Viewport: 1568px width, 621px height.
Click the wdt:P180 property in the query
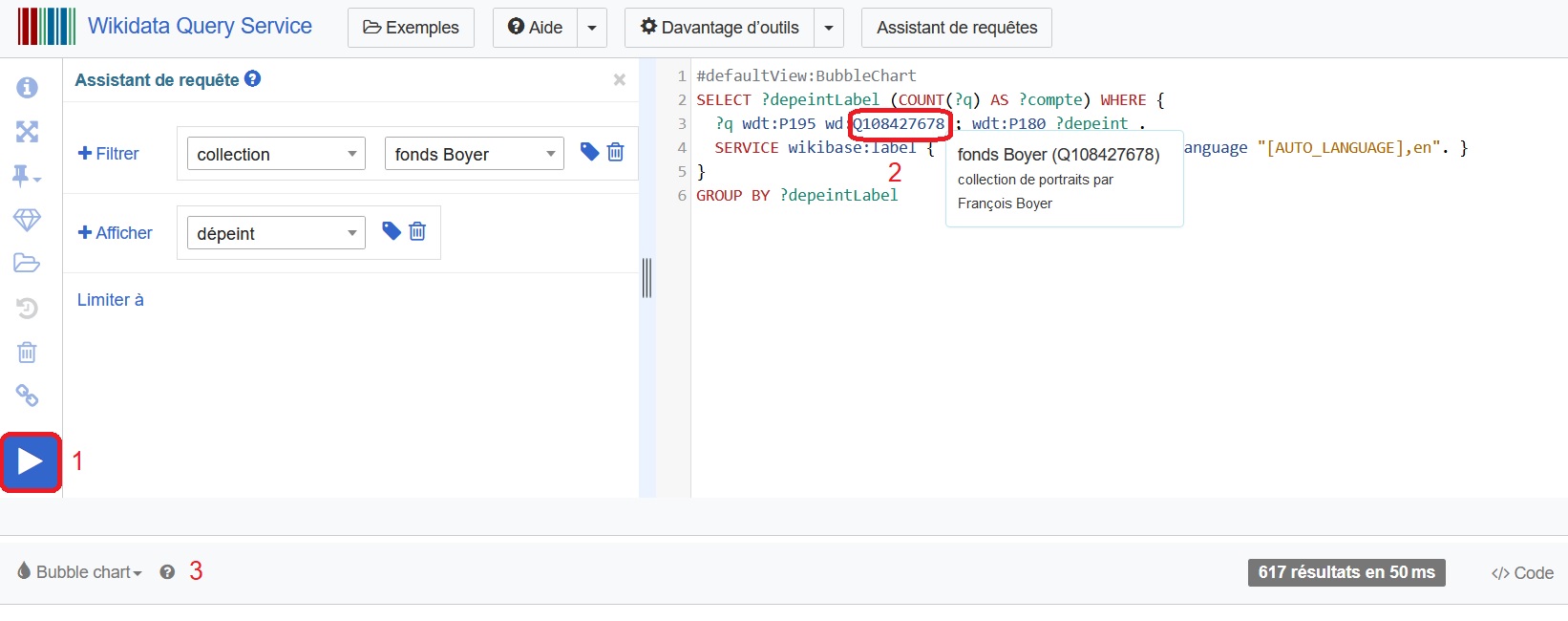click(x=1008, y=123)
